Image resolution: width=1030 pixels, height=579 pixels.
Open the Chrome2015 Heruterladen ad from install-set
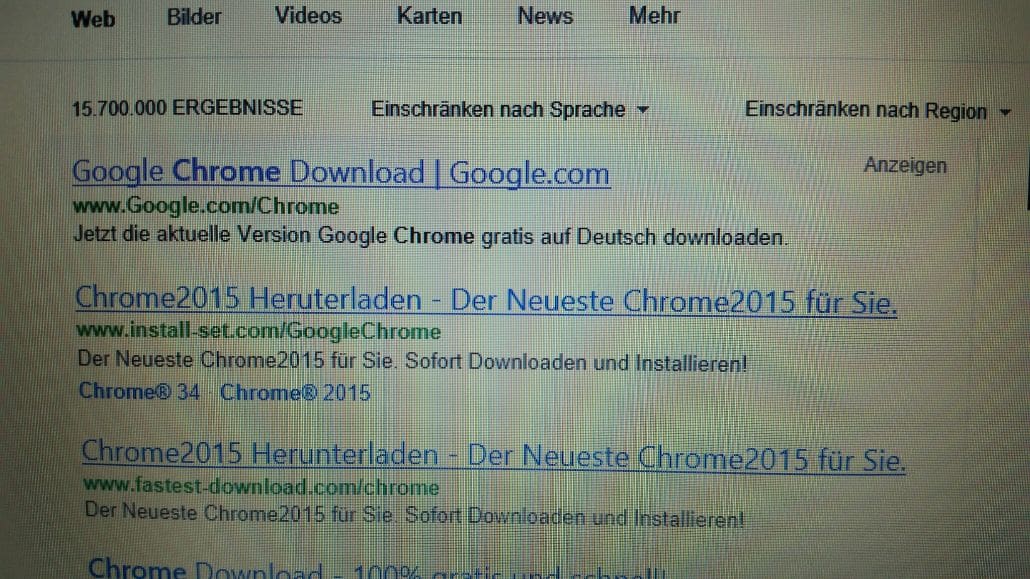tap(486, 300)
